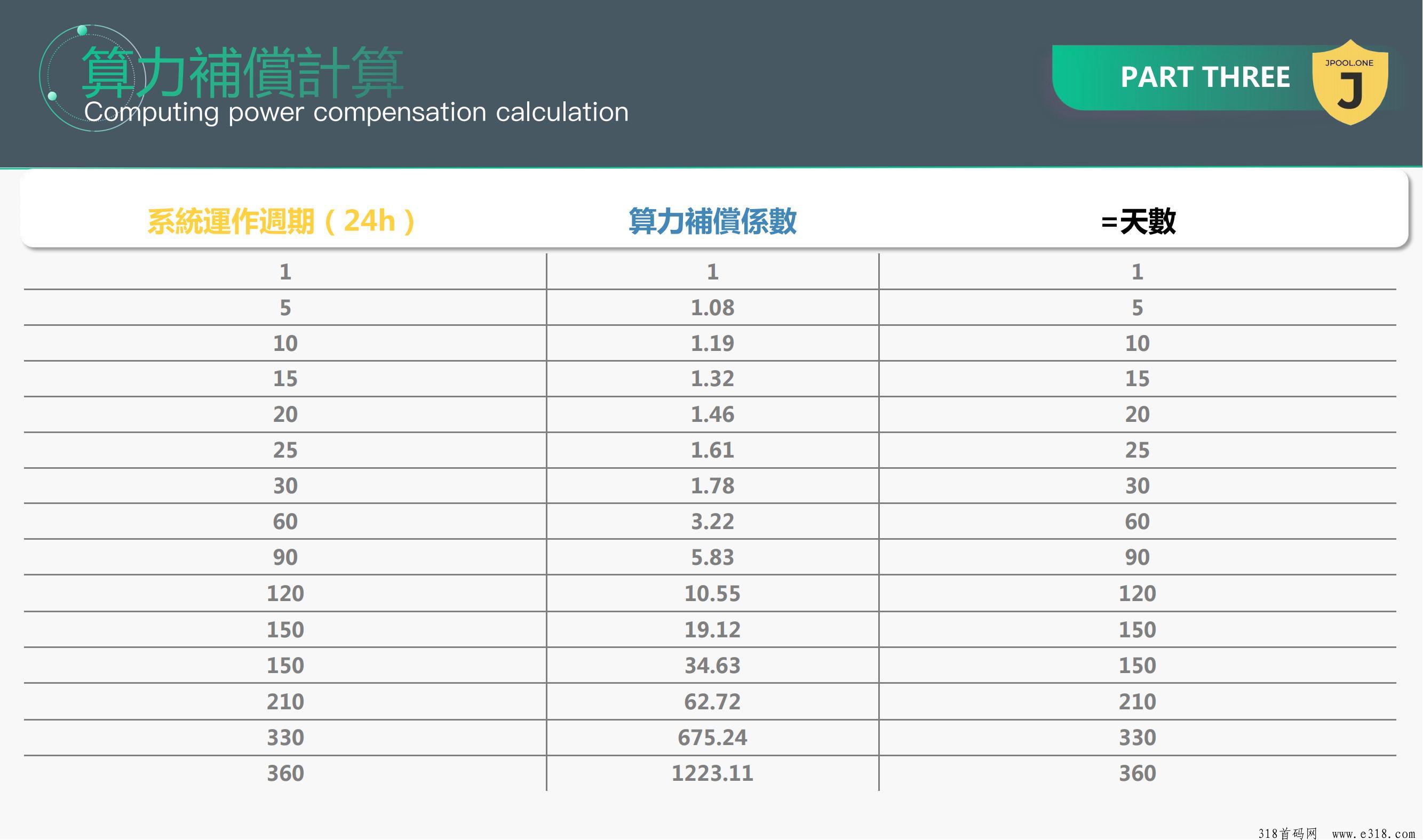Select 25 in the 天數 column

click(1137, 450)
